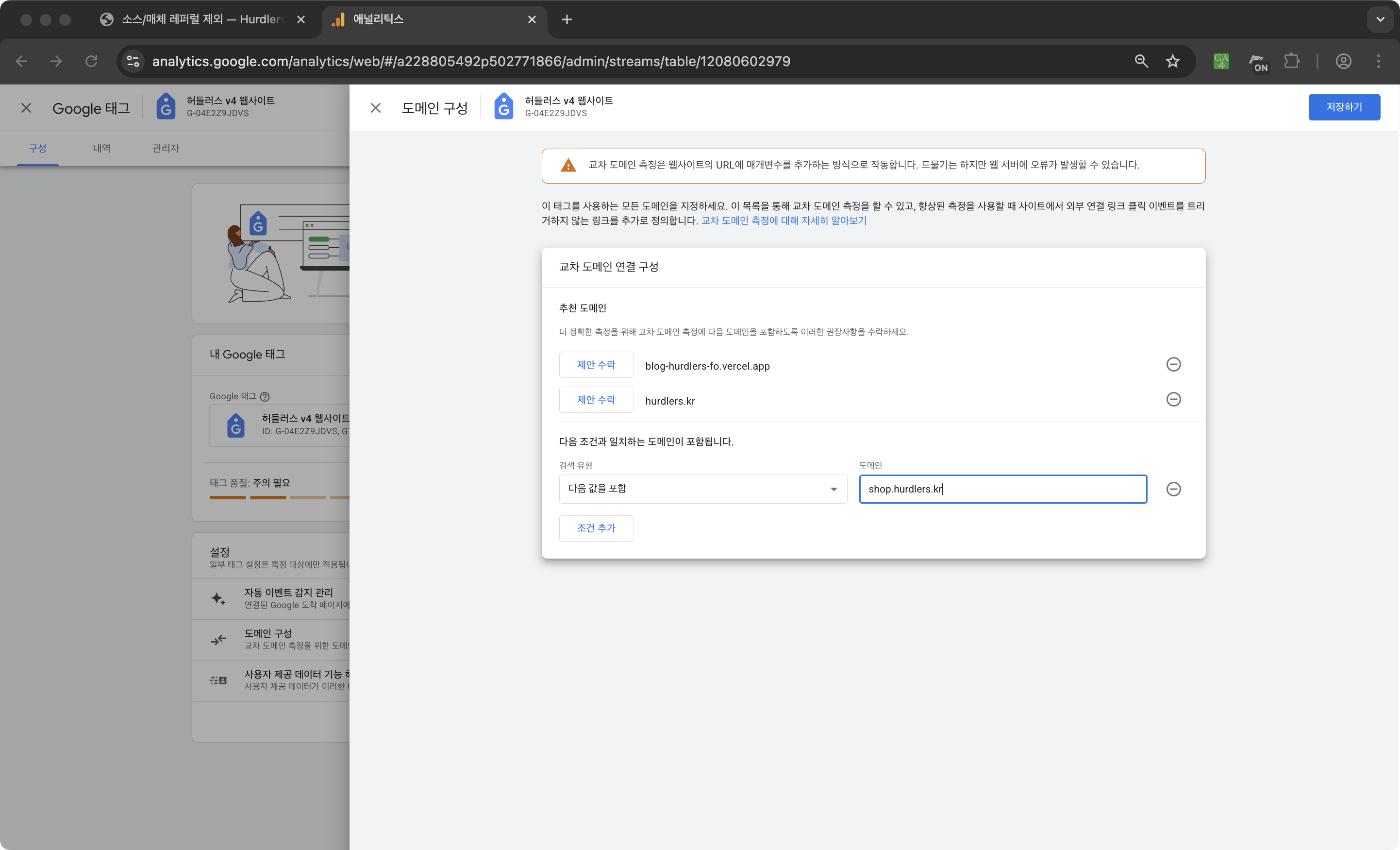The height and width of the screenshot is (850, 1400).
Task: Open 자동 이벤트 감지 관리 setting
Action: 271,599
